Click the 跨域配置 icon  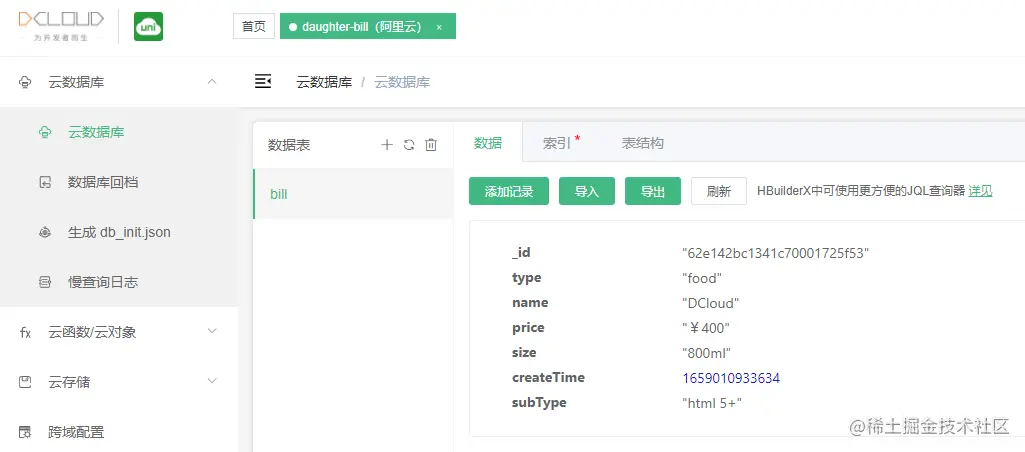pyautogui.click(x=25, y=432)
